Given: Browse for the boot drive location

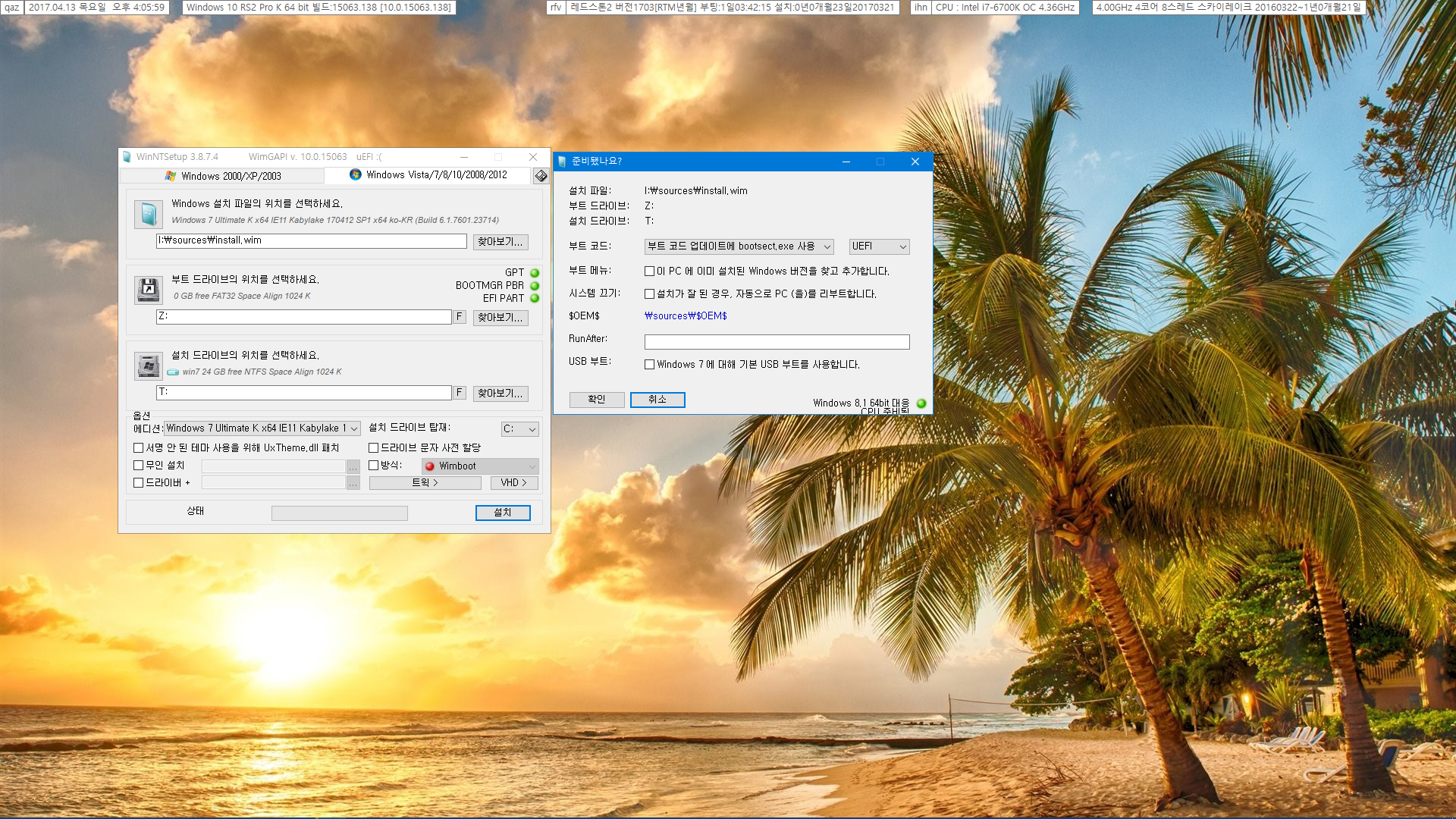Looking at the screenshot, I should click(500, 318).
